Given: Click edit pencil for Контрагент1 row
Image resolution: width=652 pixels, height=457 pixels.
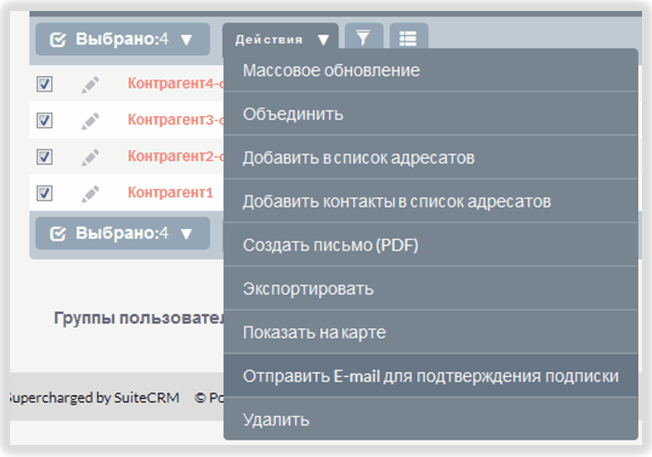Looking at the screenshot, I should coord(91,193).
